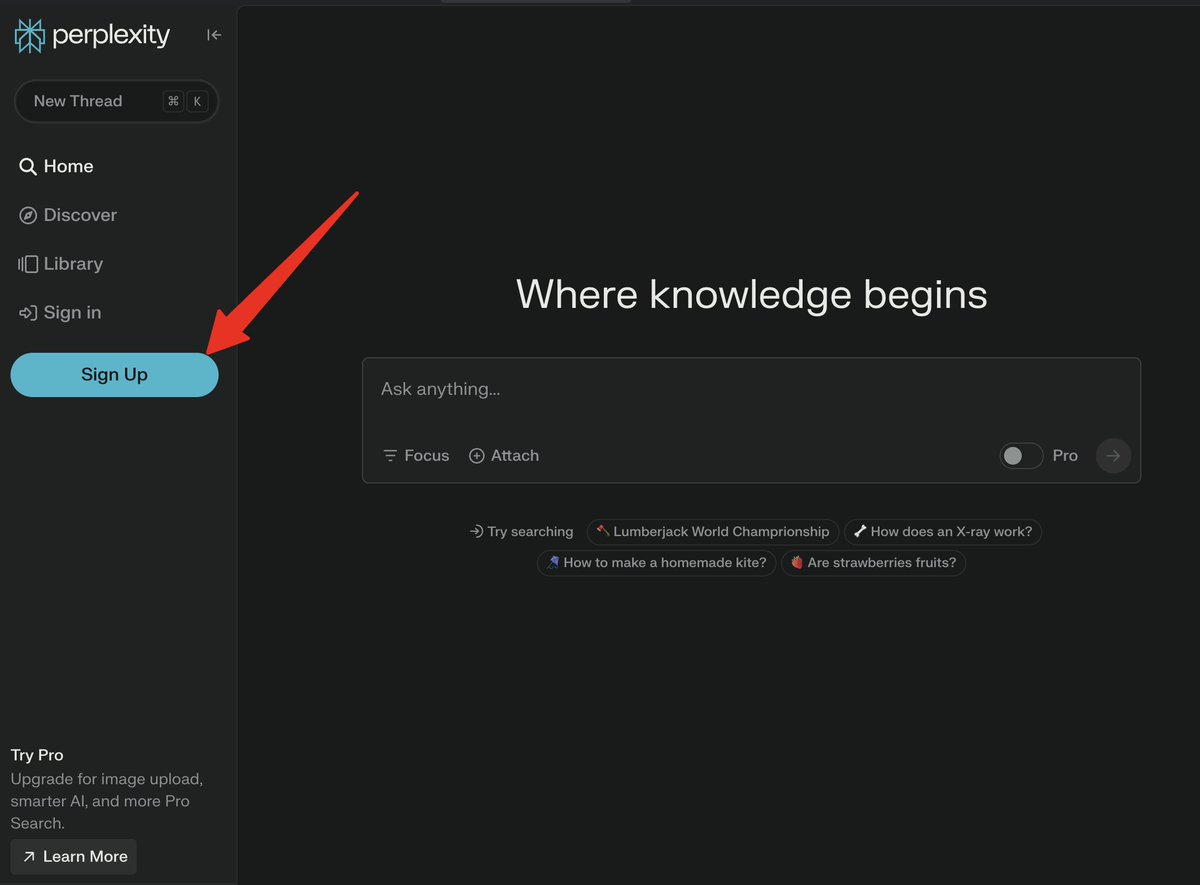Click the Pro label beside the toggle

point(1065,456)
